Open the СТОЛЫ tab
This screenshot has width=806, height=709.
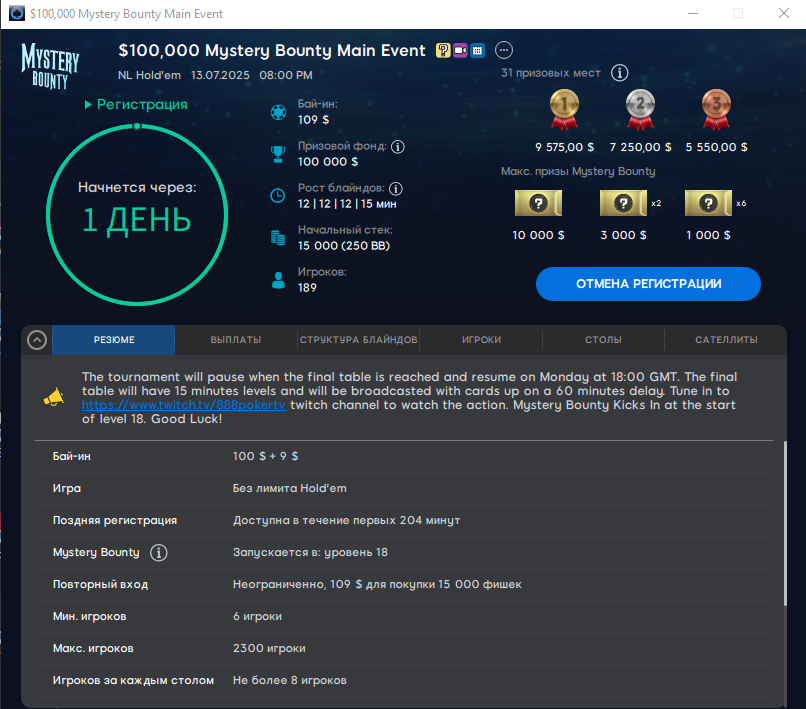tap(603, 340)
